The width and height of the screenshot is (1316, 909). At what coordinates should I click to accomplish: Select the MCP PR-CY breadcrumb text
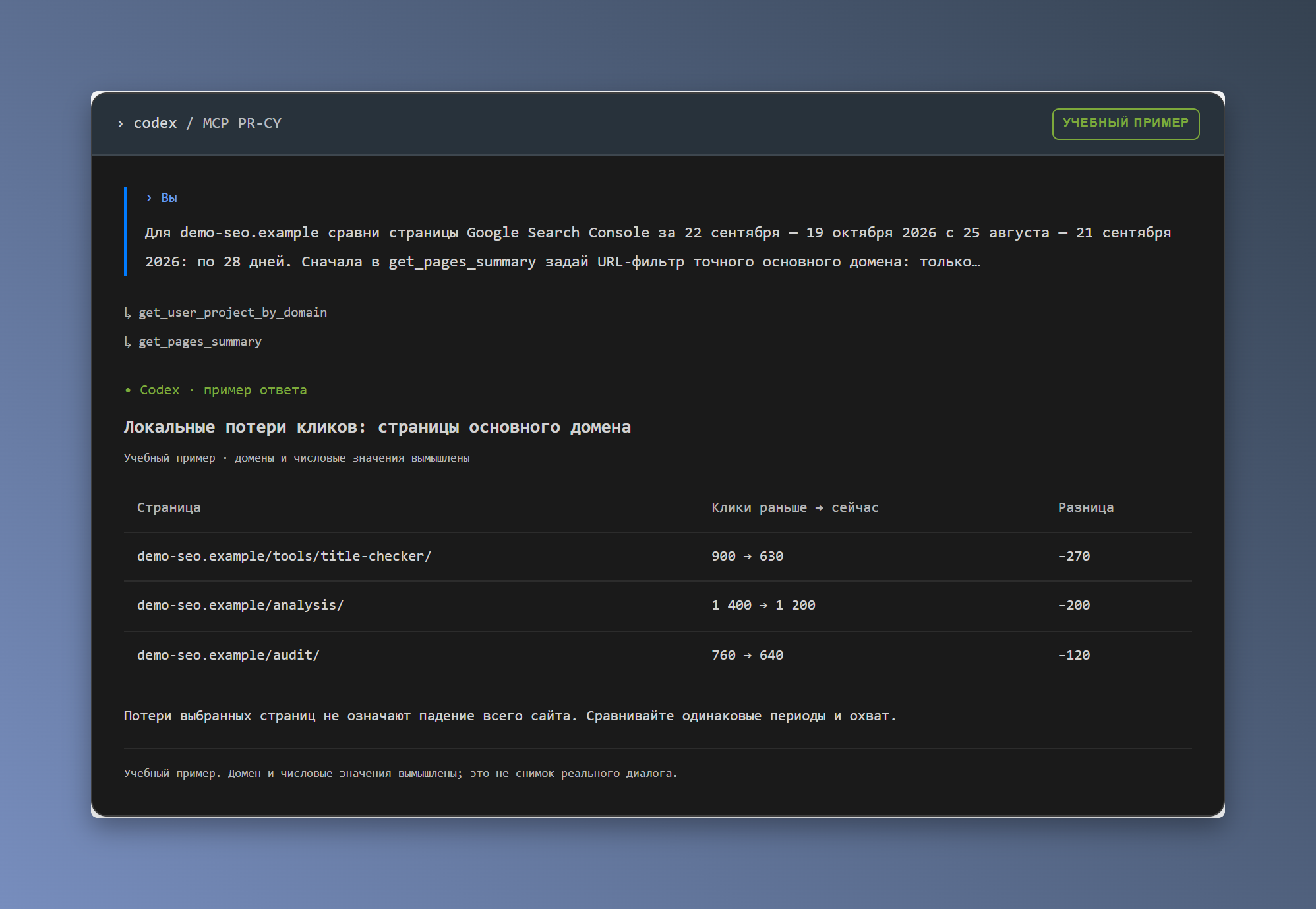(242, 123)
